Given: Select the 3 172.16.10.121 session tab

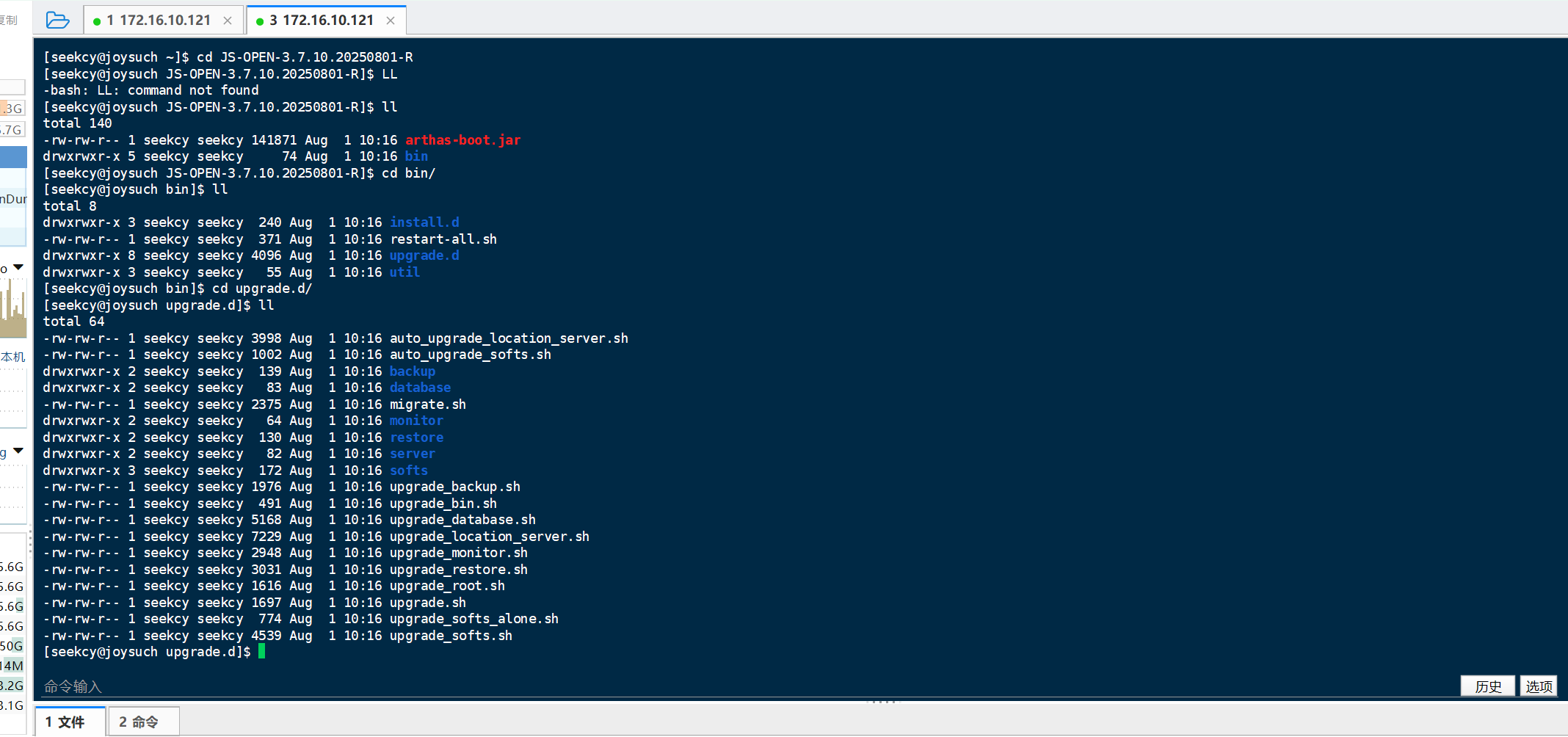Looking at the screenshot, I should click(x=322, y=20).
